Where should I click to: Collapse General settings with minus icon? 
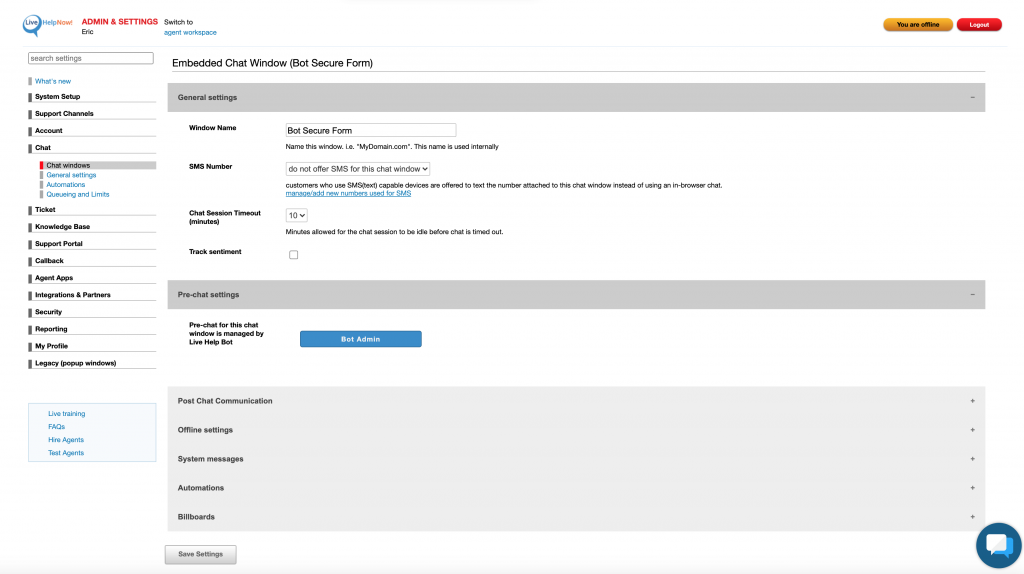pyautogui.click(x=972, y=97)
